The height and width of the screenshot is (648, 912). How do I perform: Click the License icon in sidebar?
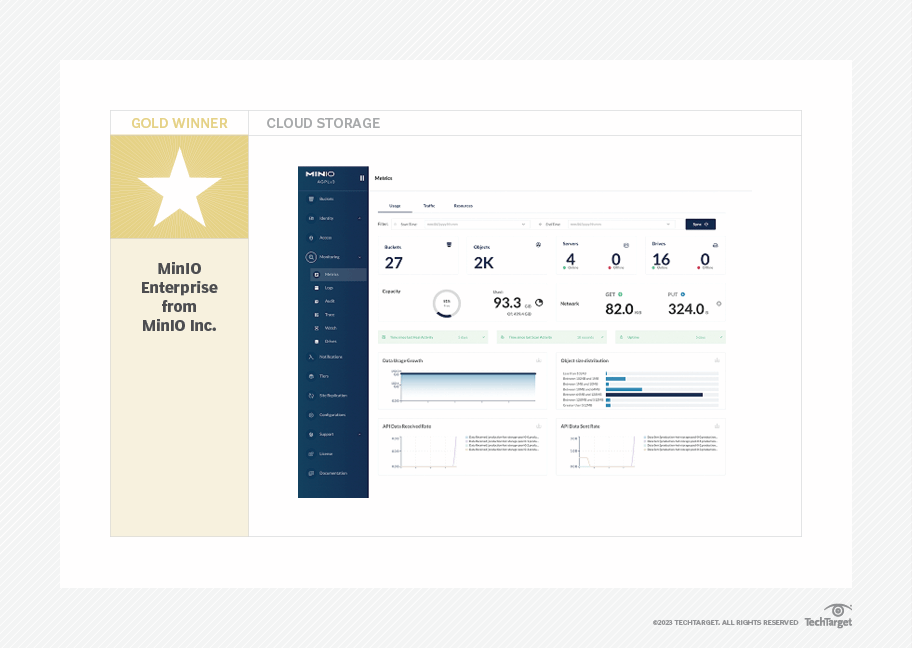[x=311, y=453]
